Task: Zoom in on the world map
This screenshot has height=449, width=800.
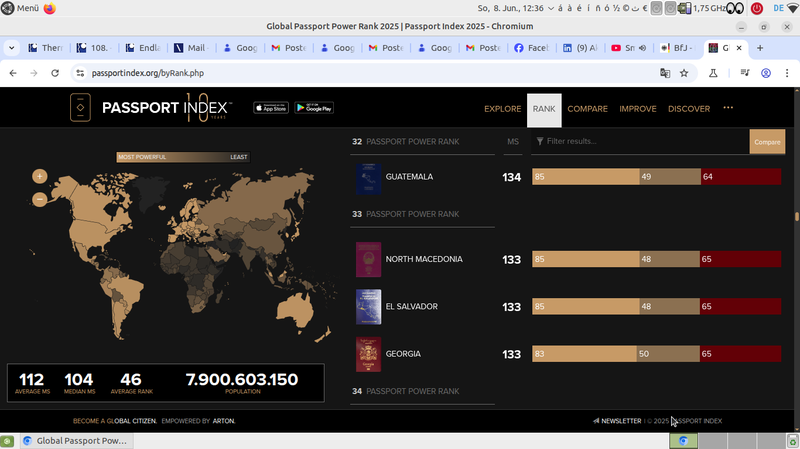Action: tap(40, 176)
